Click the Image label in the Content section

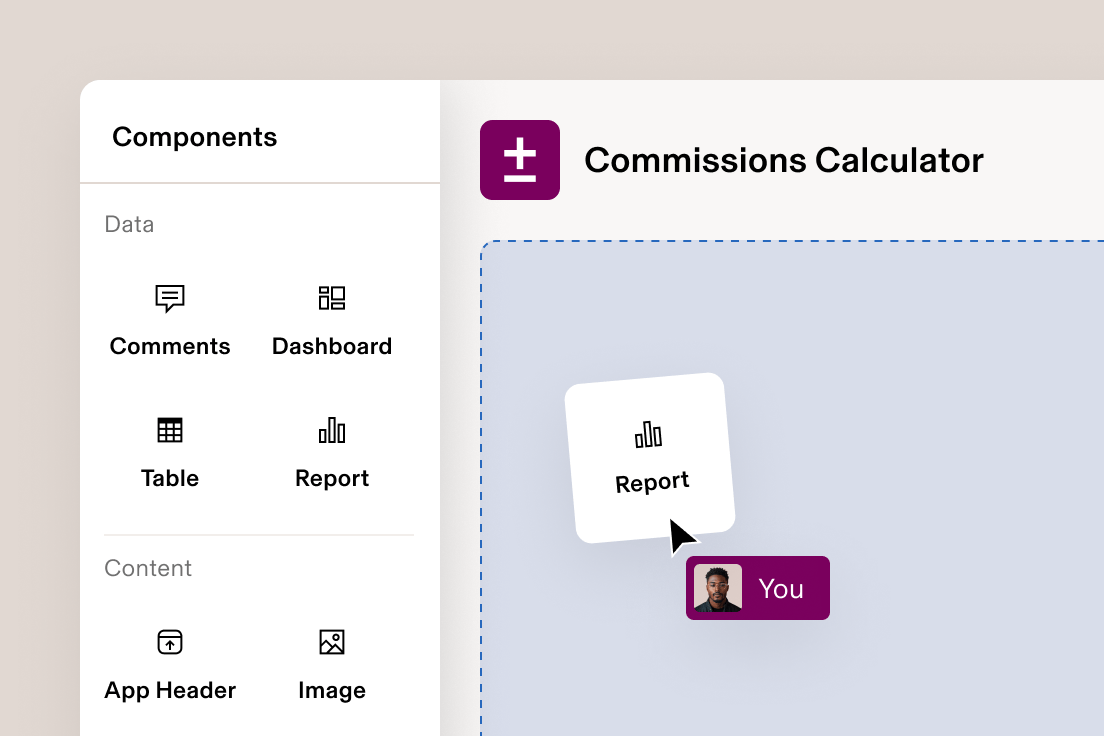(x=332, y=690)
